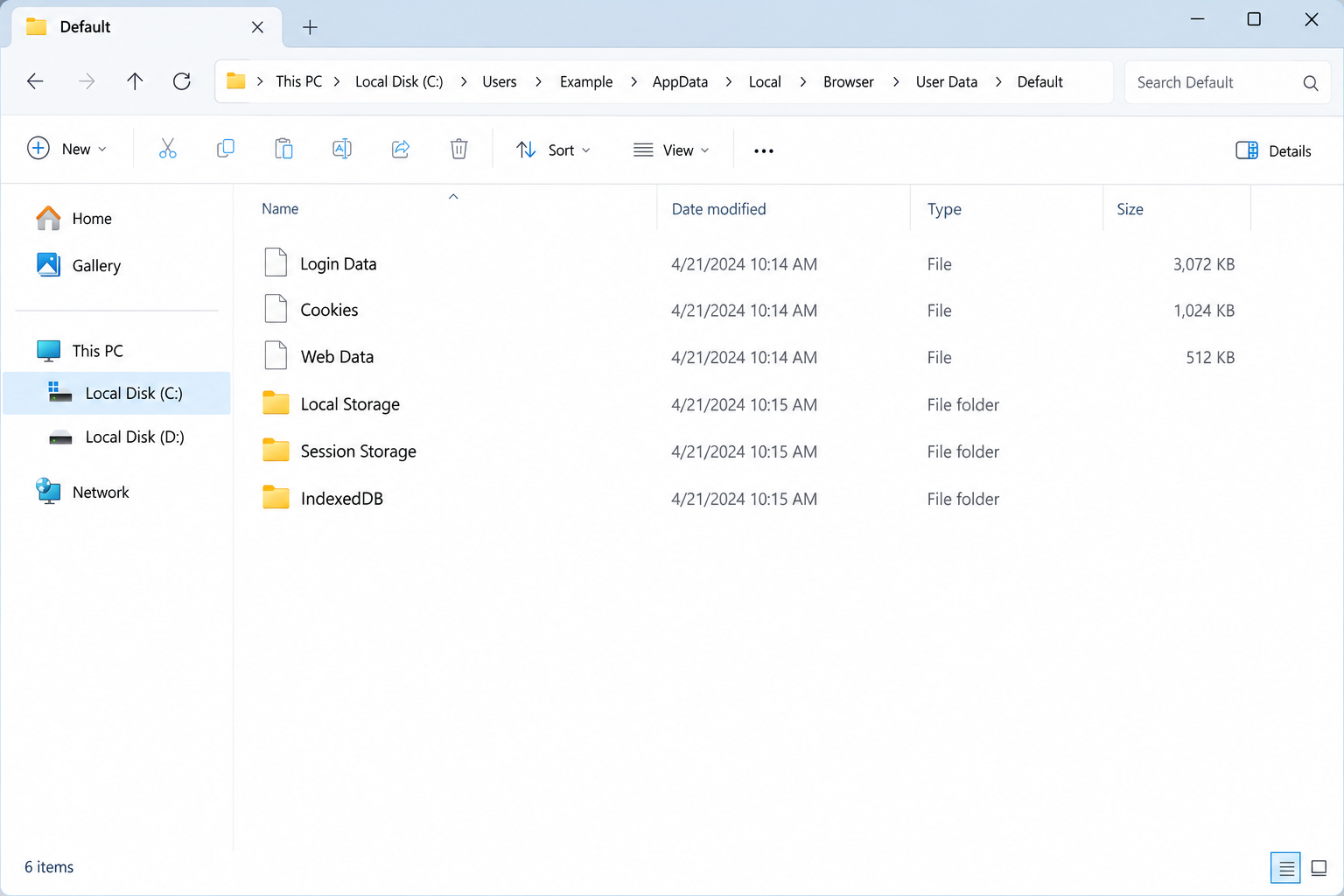
Task: Select the Cookies file row
Action: (749, 310)
